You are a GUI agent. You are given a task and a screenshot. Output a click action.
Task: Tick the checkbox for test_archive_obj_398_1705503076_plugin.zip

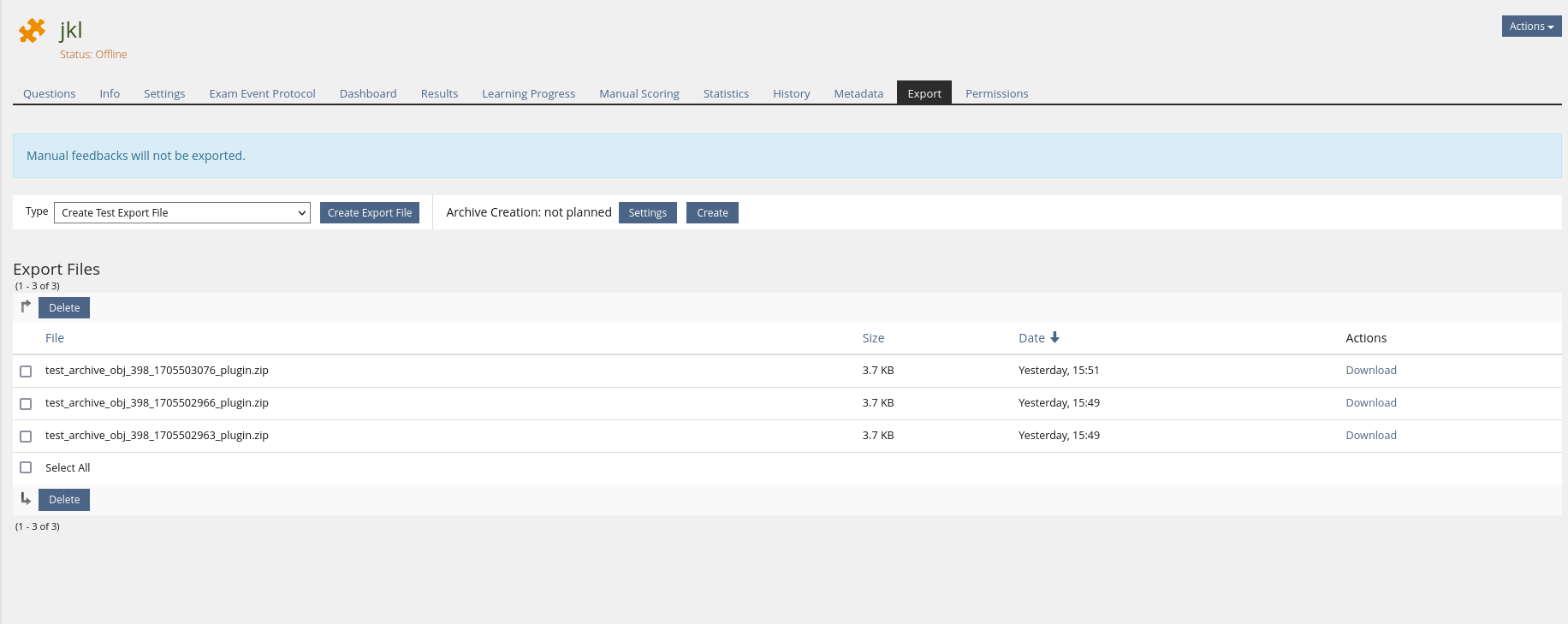tap(26, 371)
